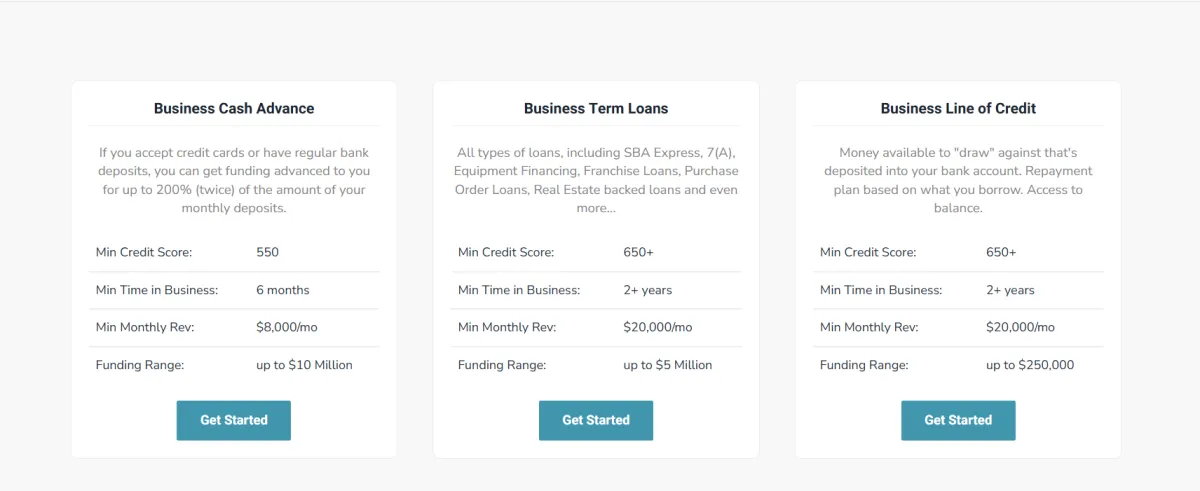
Task: Select the up to $5 Million funding range
Action: (x=667, y=365)
